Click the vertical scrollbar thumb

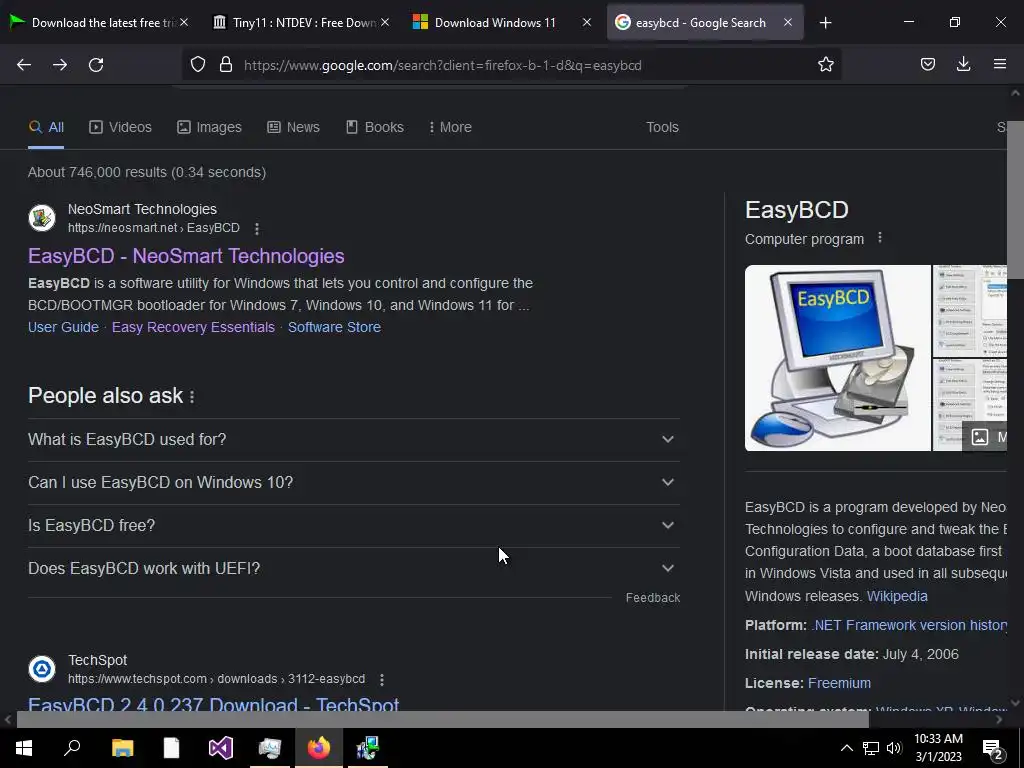(x=1015, y=199)
